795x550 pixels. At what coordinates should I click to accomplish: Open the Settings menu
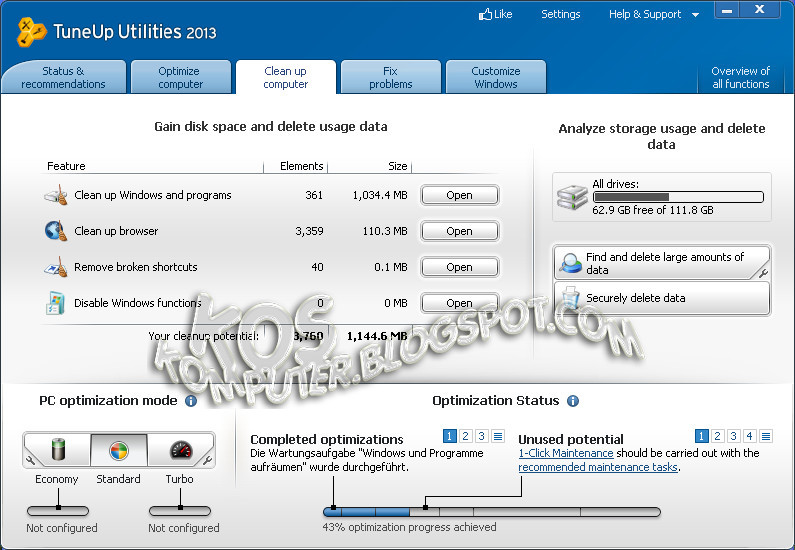[x=560, y=14]
